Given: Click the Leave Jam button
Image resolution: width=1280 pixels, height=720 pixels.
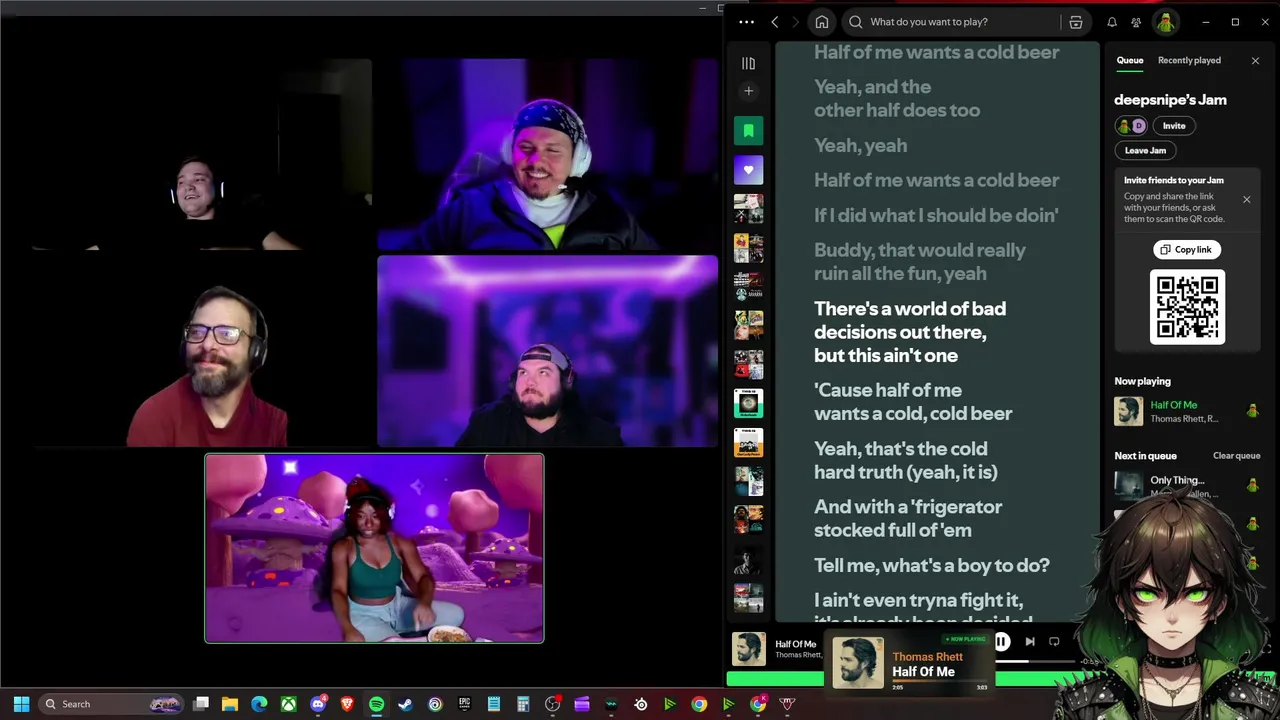Looking at the screenshot, I should [1145, 151].
